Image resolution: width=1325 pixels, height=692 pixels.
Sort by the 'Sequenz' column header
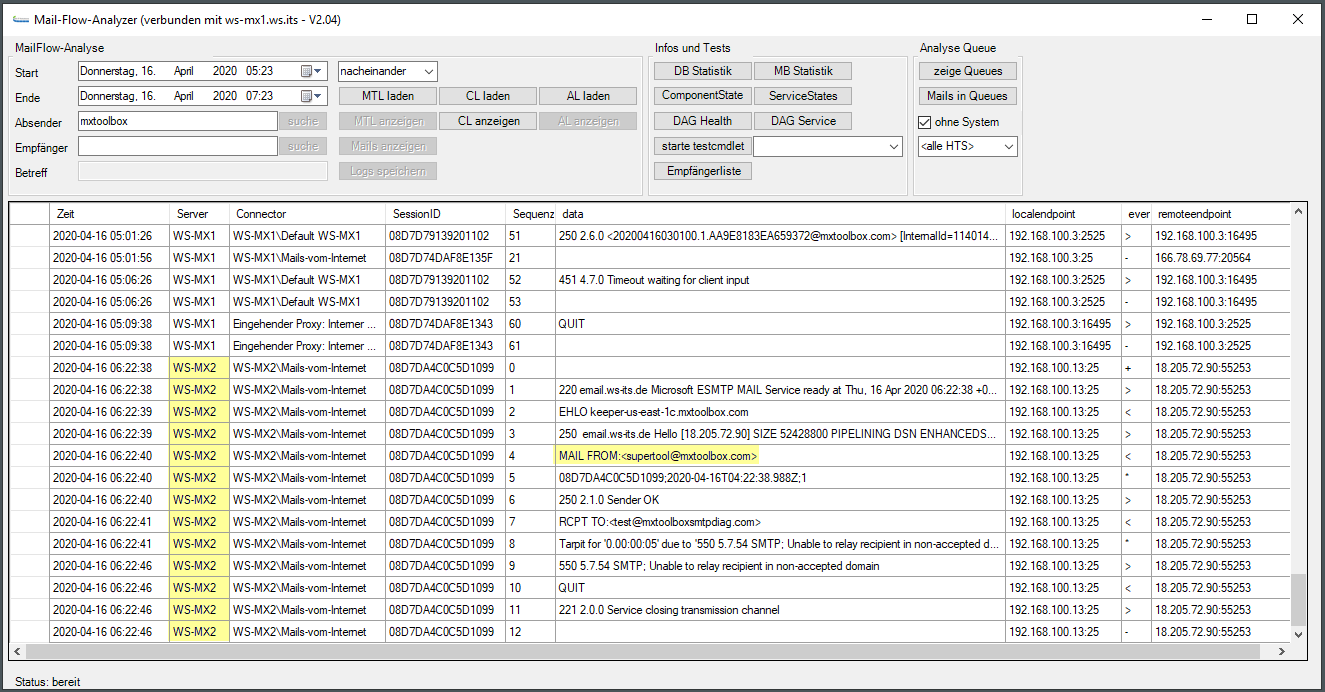pos(530,214)
